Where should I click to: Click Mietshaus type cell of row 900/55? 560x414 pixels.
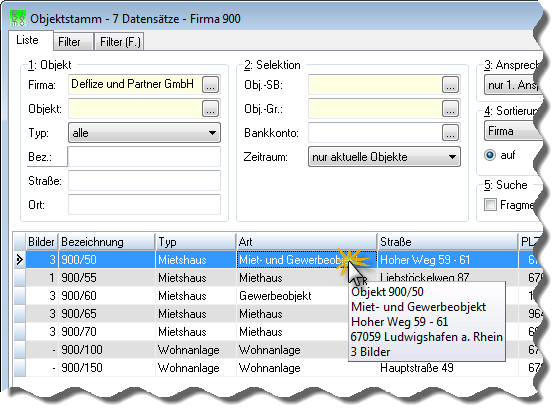click(196, 278)
